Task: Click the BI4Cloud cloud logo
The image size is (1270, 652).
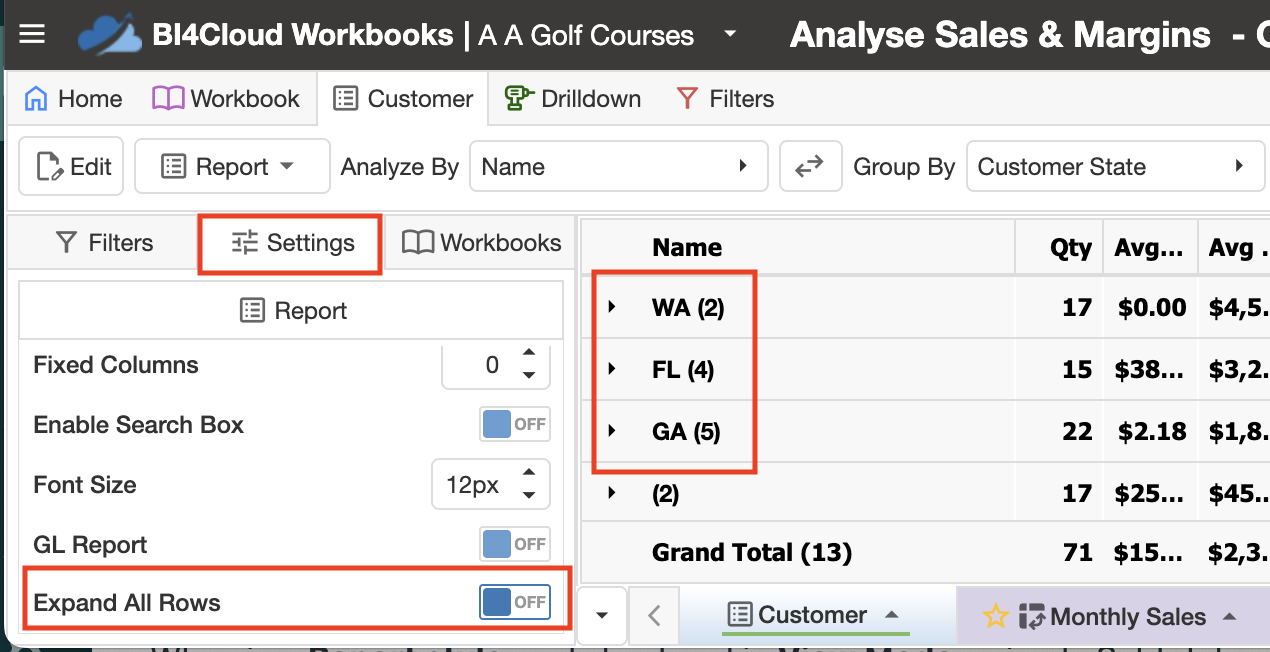Action: (x=110, y=35)
